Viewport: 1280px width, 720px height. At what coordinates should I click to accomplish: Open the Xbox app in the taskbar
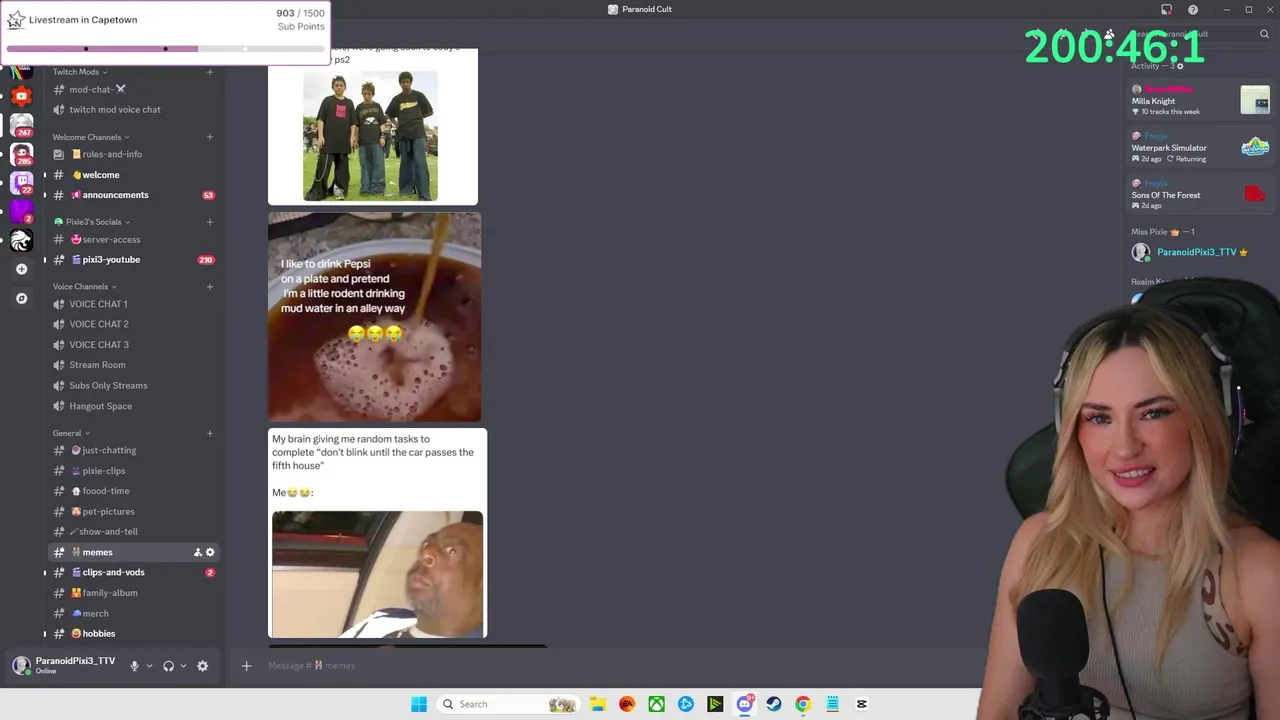pyautogui.click(x=656, y=704)
